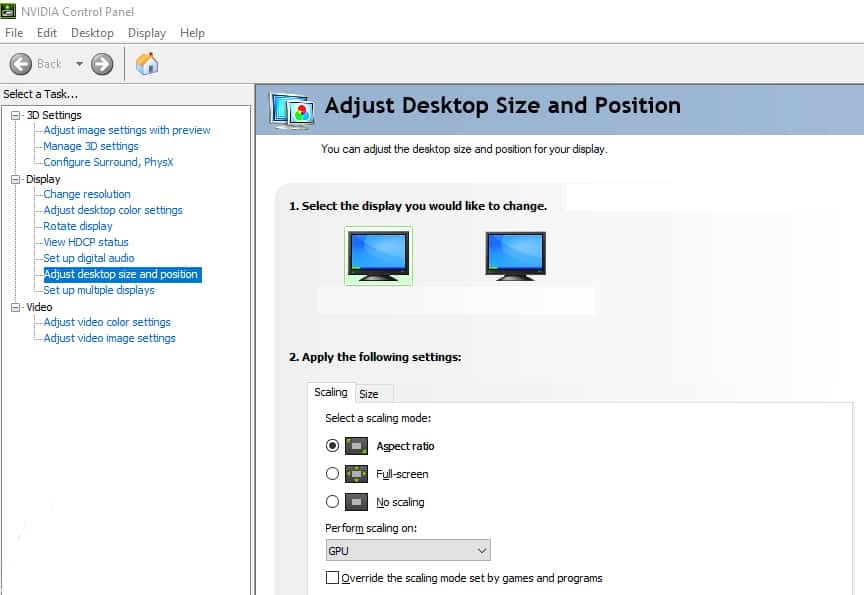The width and height of the screenshot is (864, 595).
Task: Open the Edit menu
Action: (47, 33)
